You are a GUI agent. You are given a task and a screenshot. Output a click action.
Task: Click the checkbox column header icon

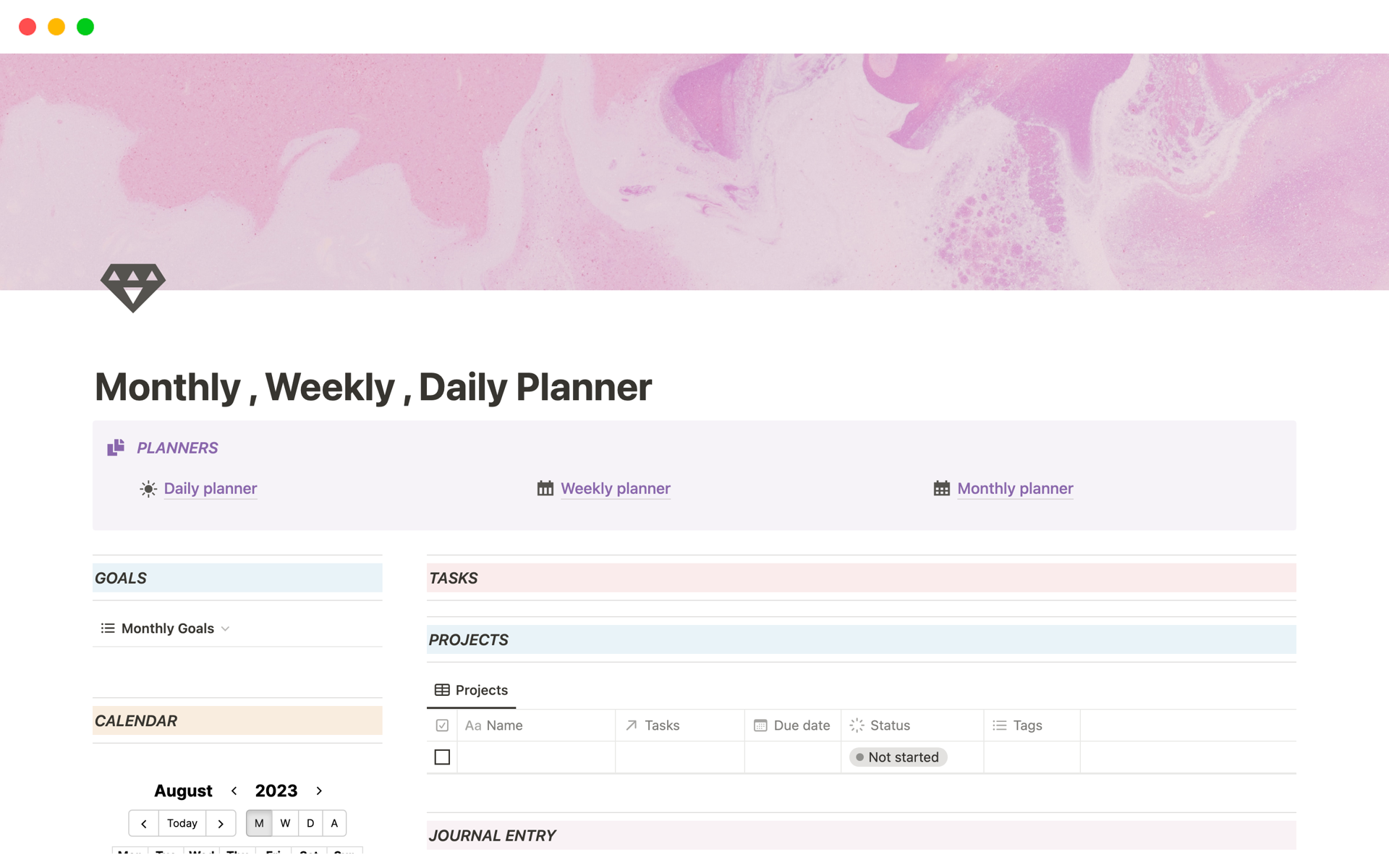point(442,726)
